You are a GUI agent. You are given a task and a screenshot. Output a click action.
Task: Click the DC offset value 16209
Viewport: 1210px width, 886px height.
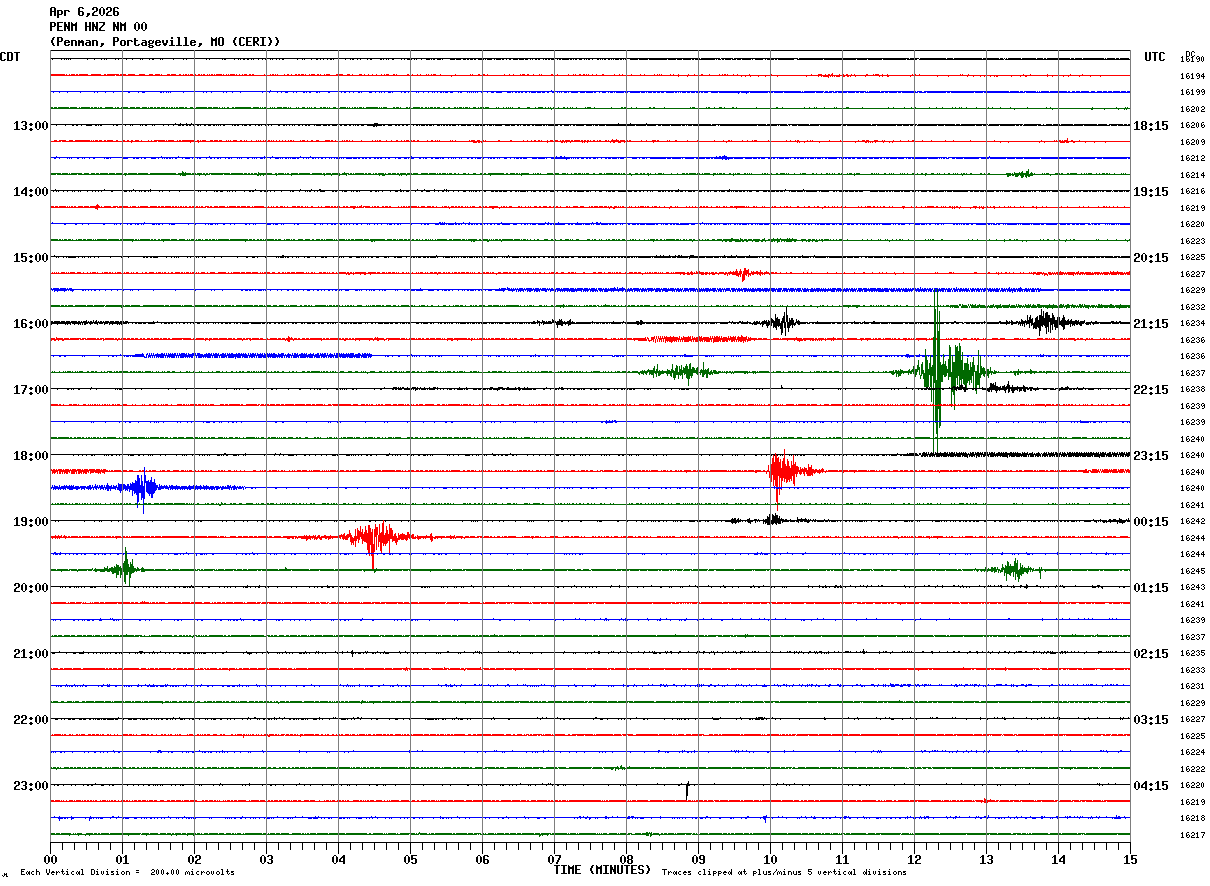click(1192, 142)
